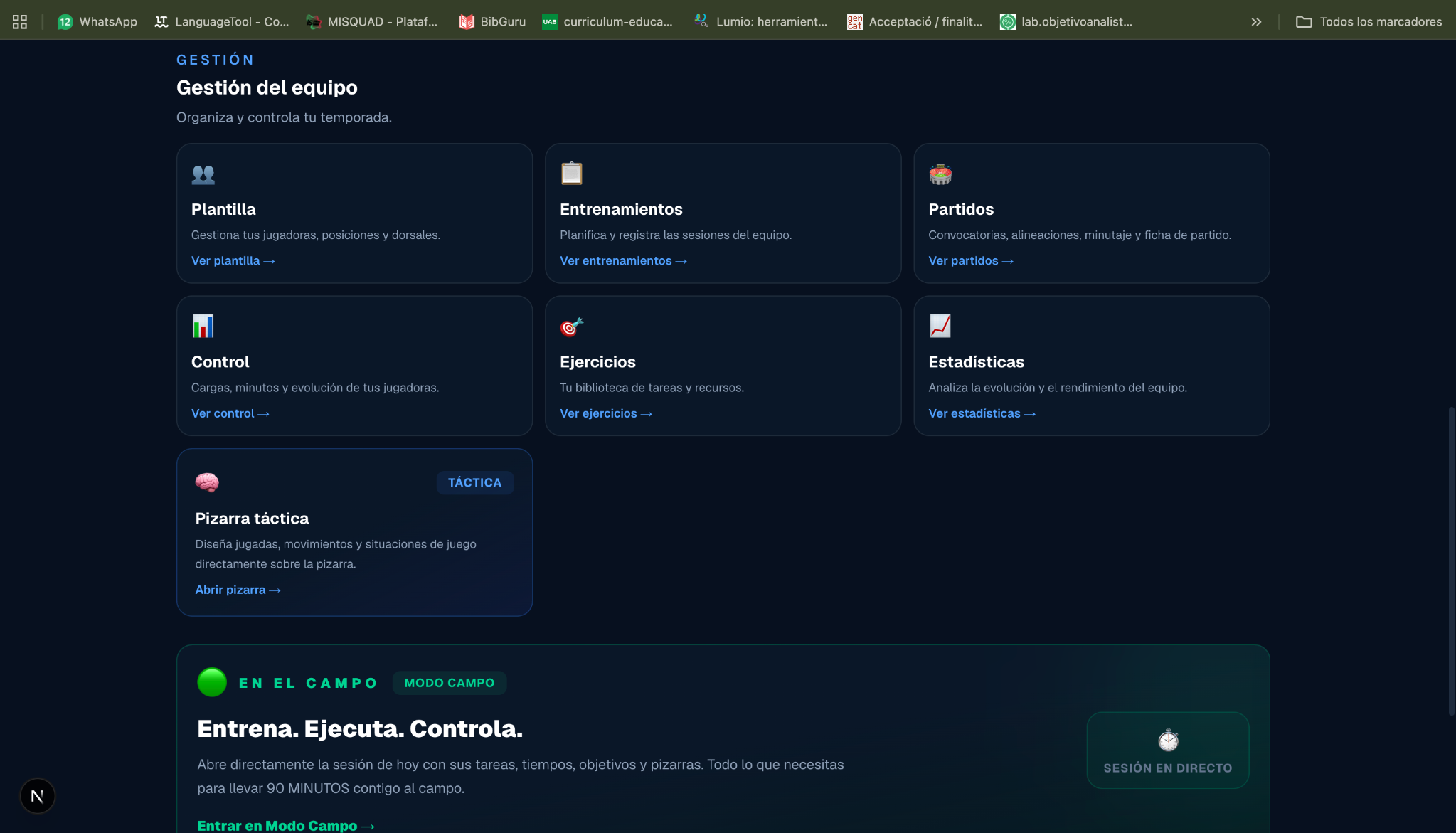Click the Ver control link
The width and height of the screenshot is (1456, 833).
click(x=230, y=413)
